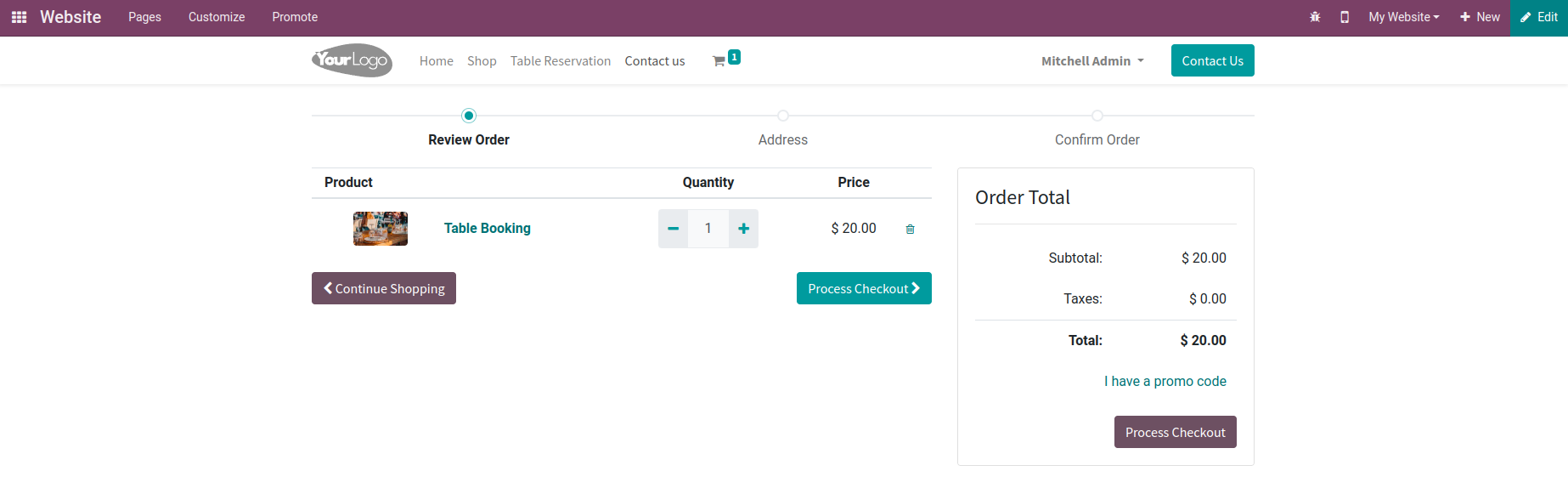This screenshot has width=1568, height=488.
Task: Expand the My Website dropdown
Action: tap(1403, 17)
